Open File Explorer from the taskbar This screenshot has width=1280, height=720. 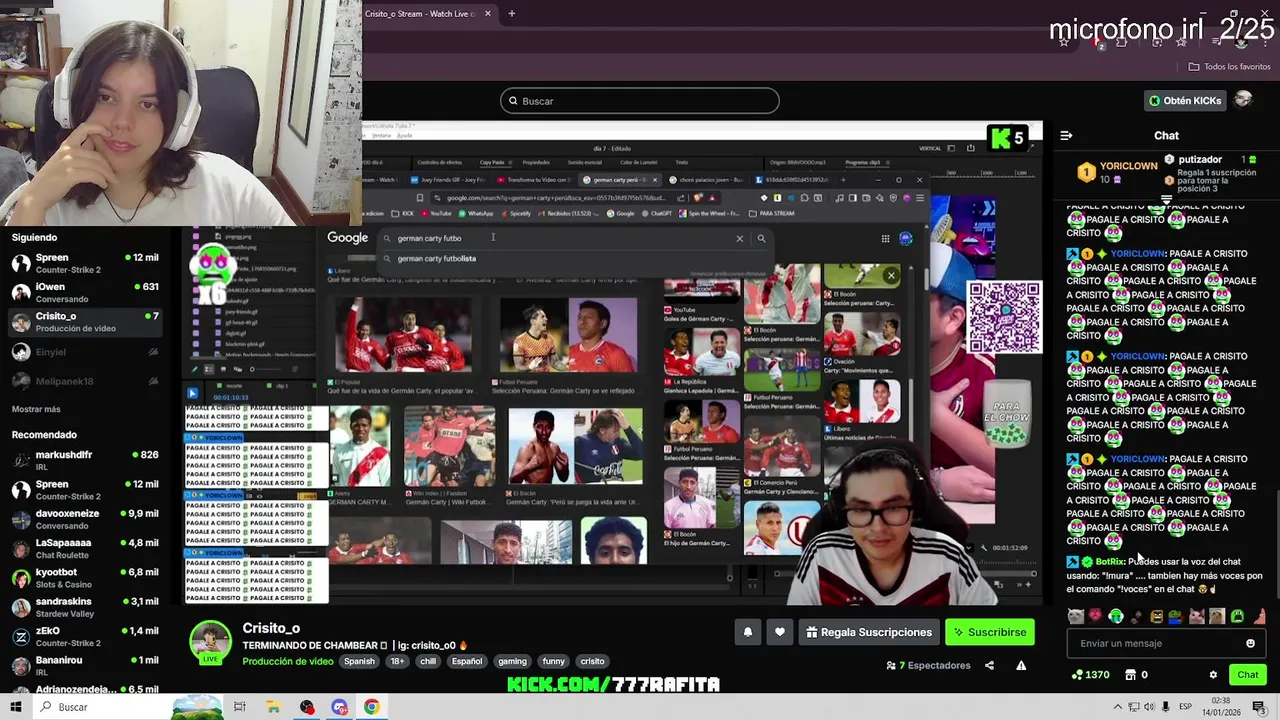coord(273,707)
